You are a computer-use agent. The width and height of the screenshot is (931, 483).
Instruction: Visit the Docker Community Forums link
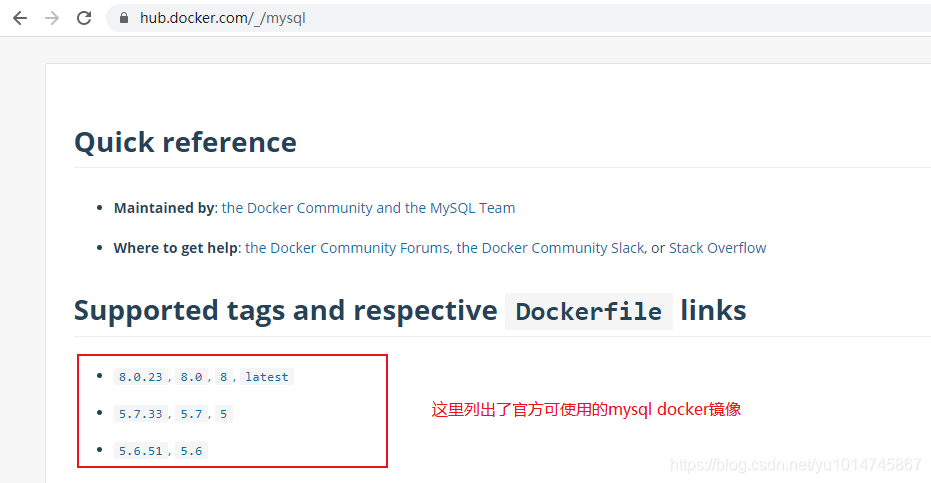[x=347, y=248]
